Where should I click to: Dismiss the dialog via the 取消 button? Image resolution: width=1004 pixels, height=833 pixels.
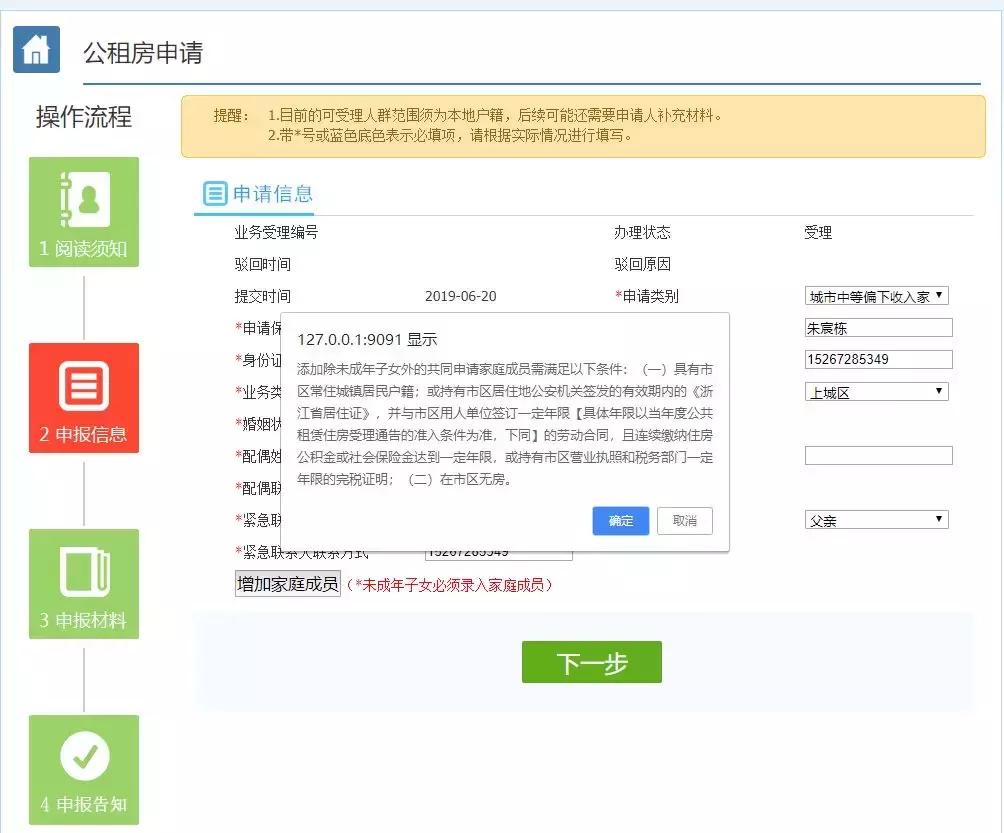coord(684,521)
